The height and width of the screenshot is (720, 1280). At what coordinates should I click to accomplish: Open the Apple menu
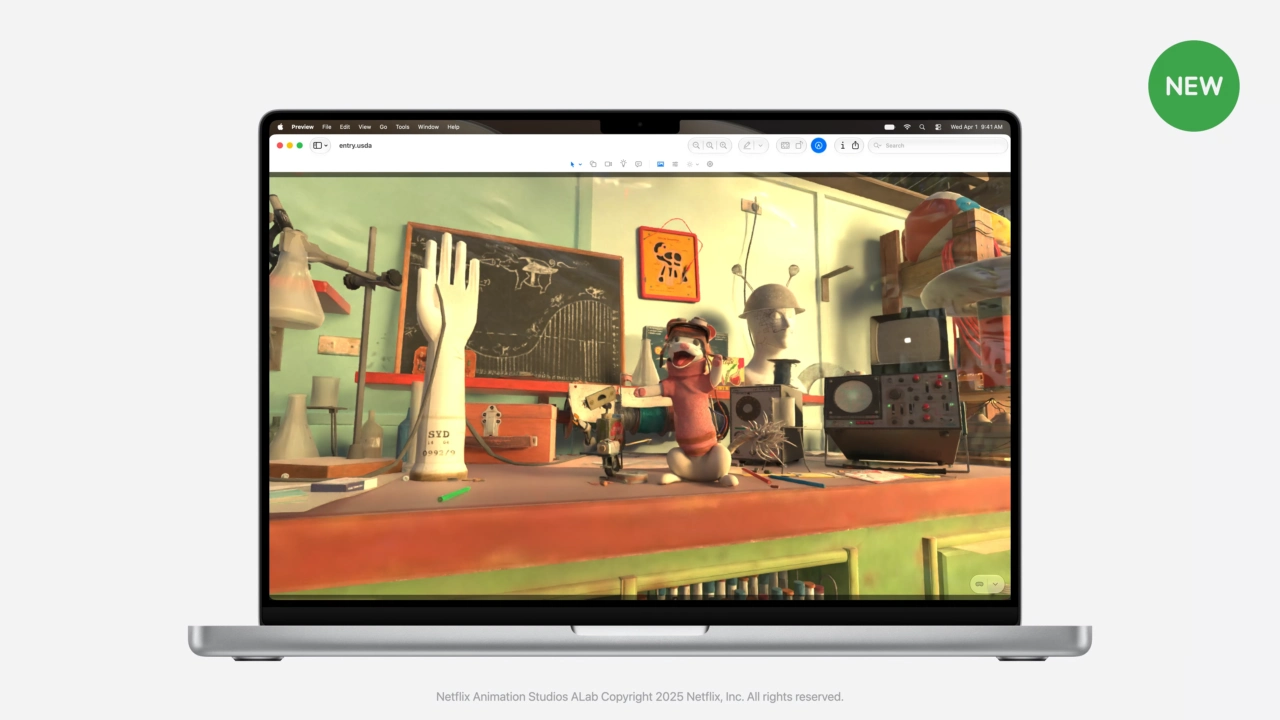point(280,127)
